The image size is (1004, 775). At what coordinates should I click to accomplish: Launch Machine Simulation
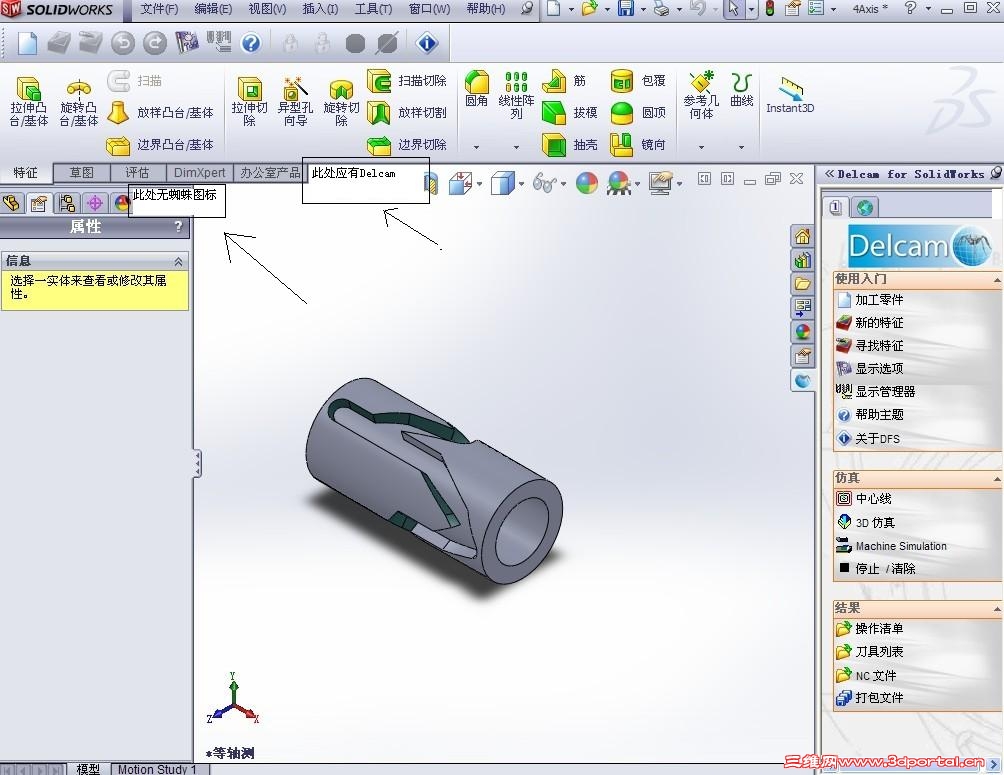[x=892, y=546]
